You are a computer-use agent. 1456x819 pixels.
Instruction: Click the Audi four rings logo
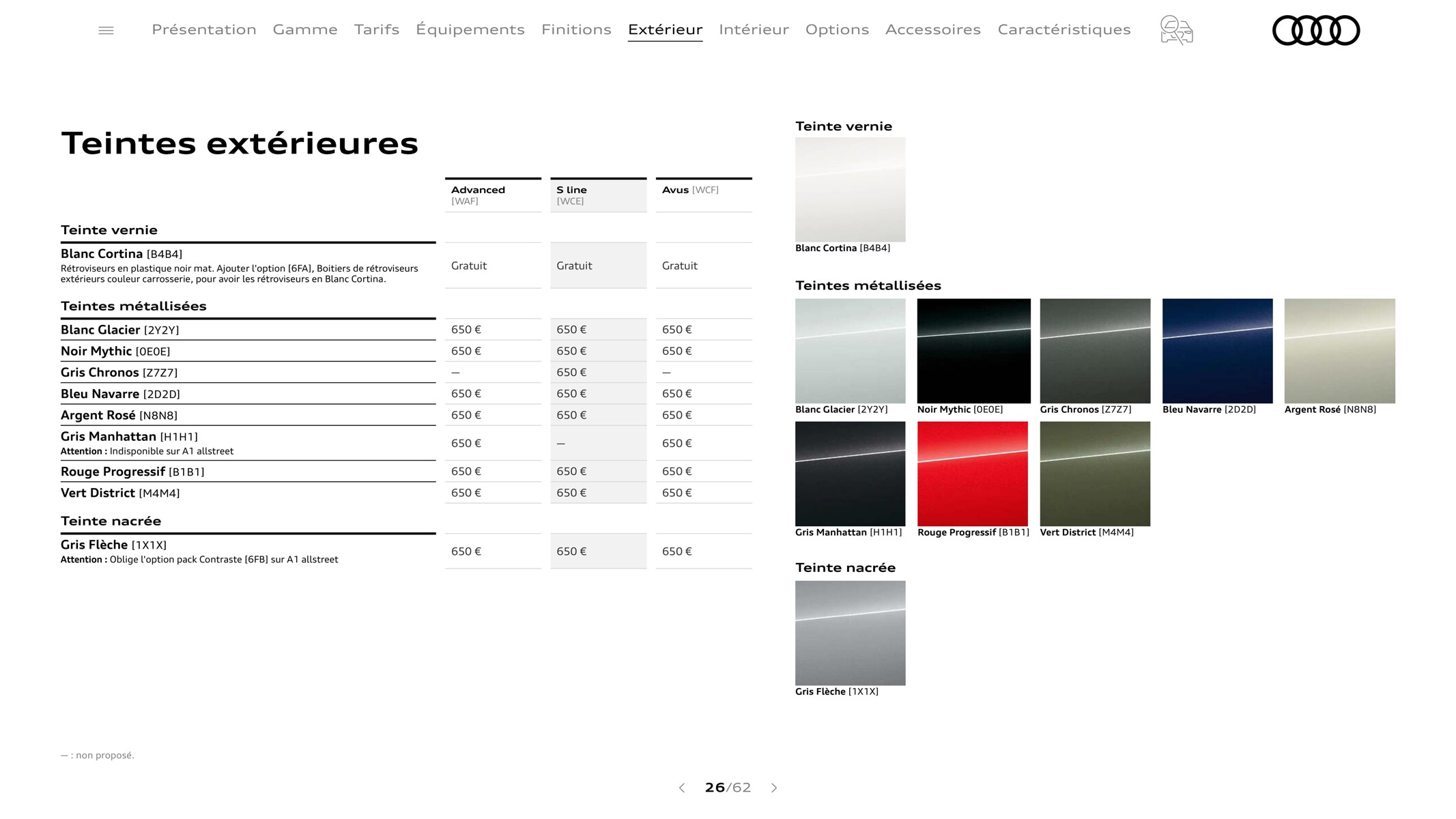click(1316, 30)
